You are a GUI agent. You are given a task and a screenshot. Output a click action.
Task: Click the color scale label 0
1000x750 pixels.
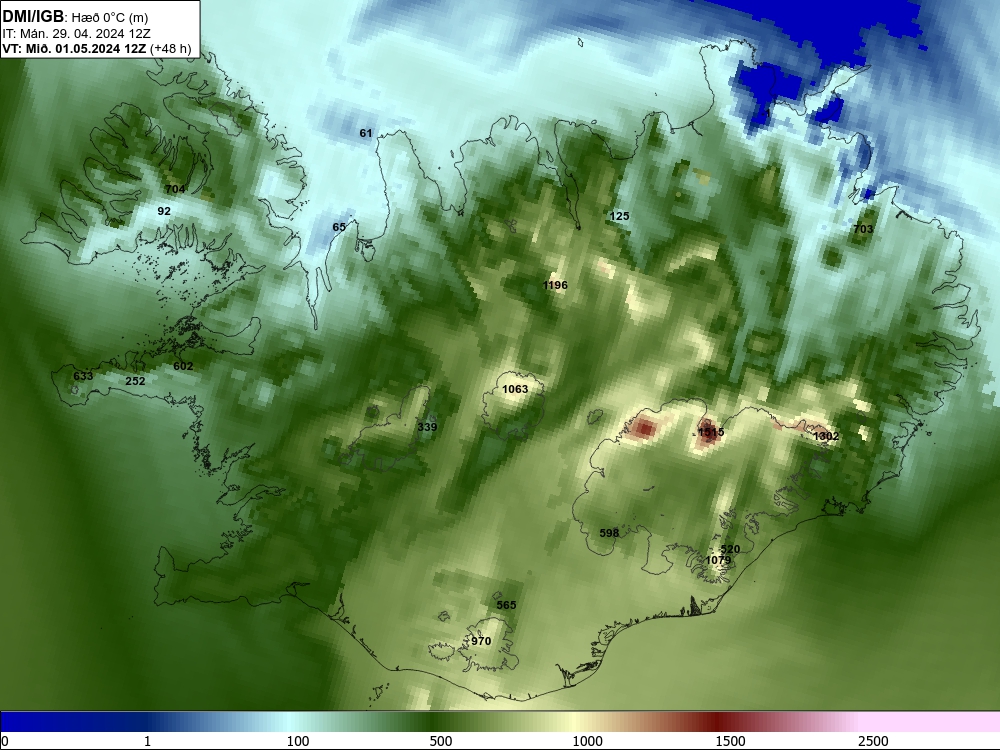click(x=5, y=741)
